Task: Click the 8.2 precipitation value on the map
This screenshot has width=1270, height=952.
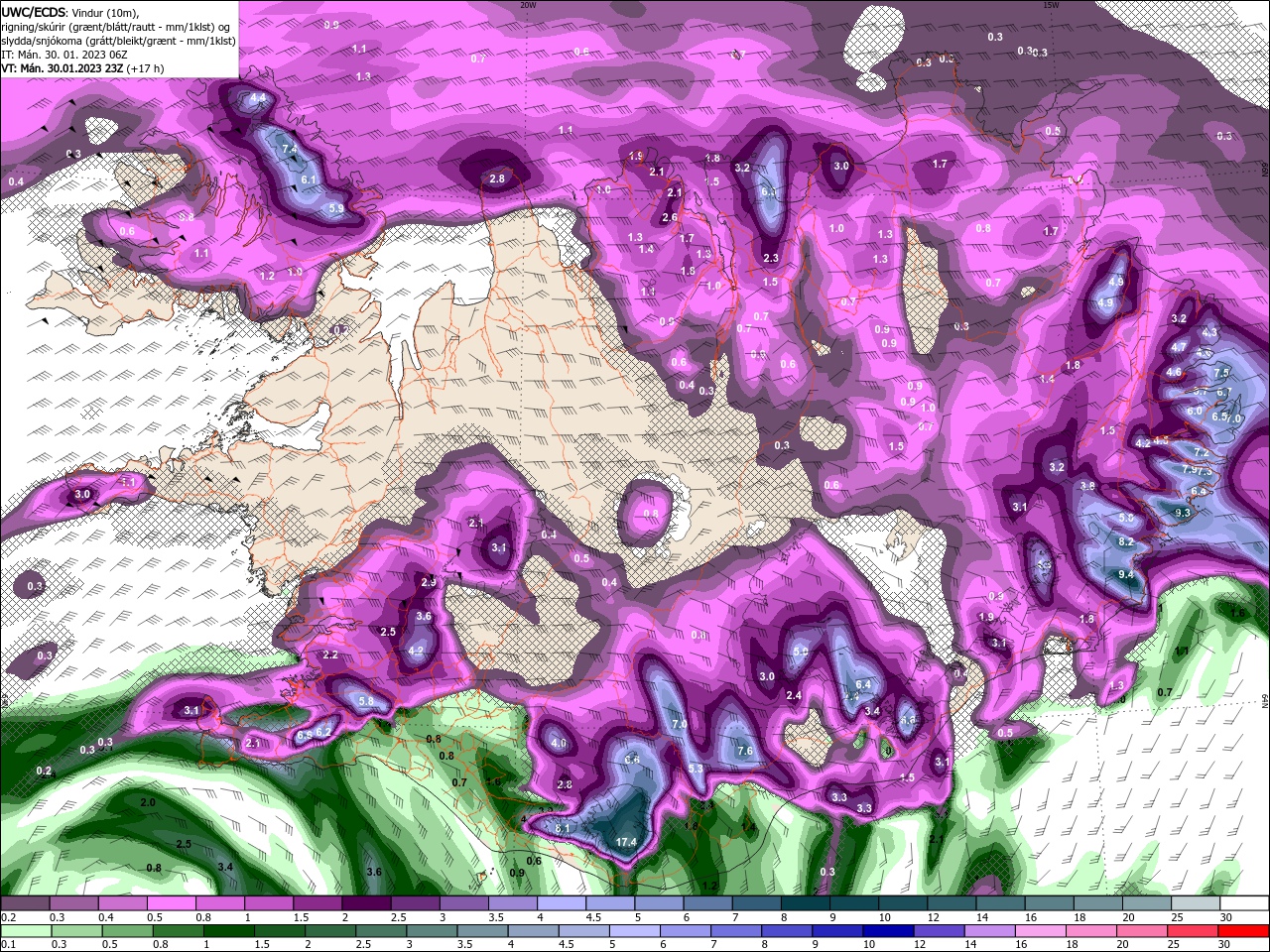Action: [1126, 542]
